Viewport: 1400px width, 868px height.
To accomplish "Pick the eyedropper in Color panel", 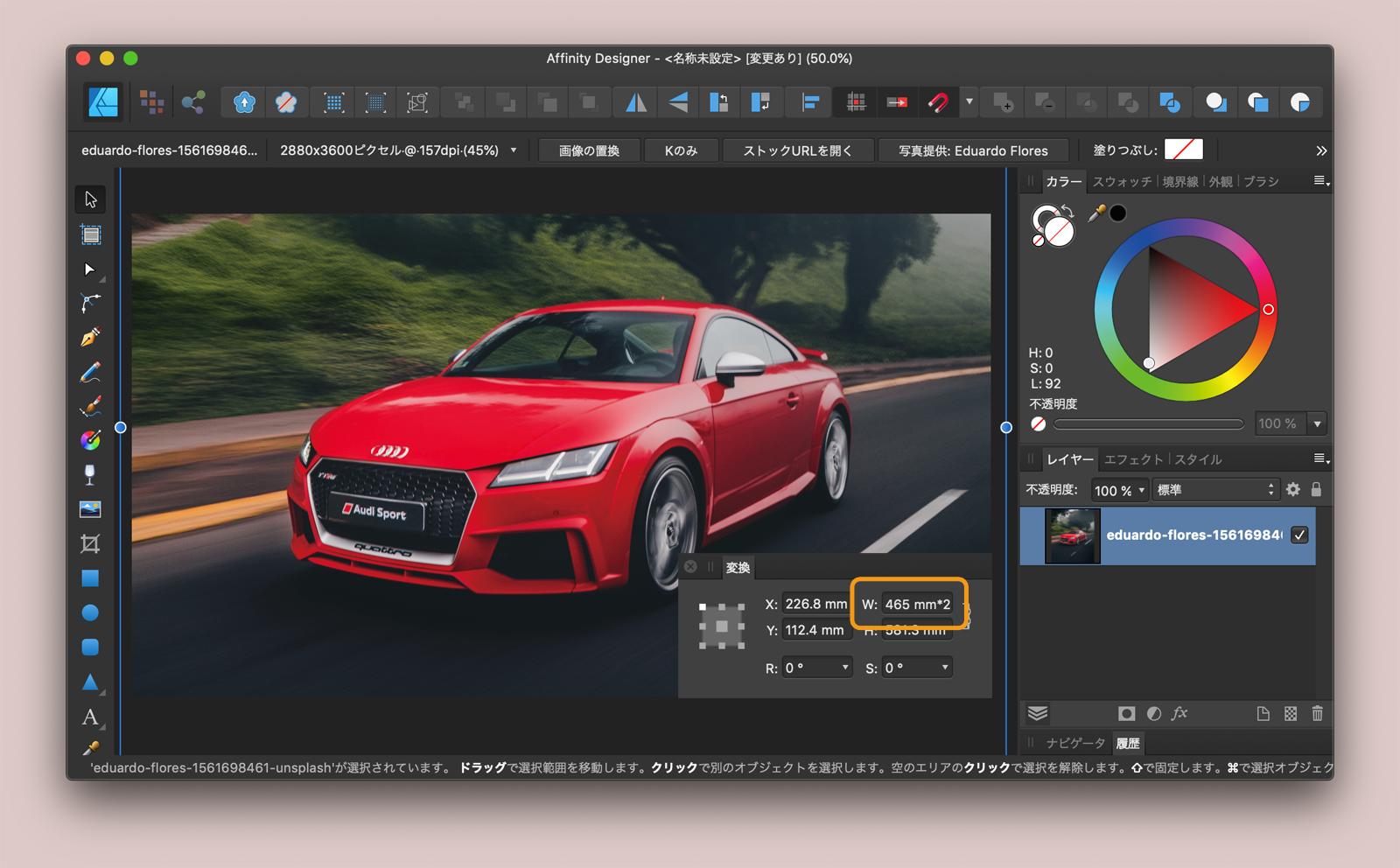I will (x=1096, y=213).
